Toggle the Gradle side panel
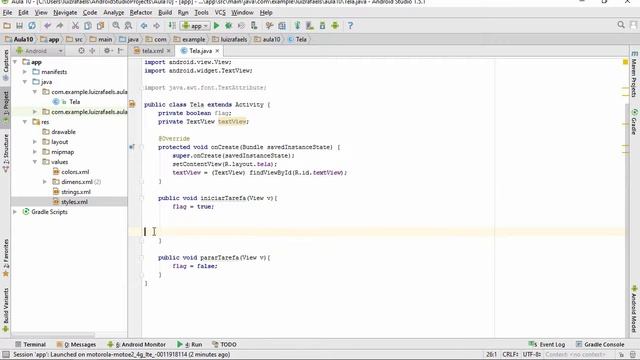The image size is (640, 360). (634, 121)
